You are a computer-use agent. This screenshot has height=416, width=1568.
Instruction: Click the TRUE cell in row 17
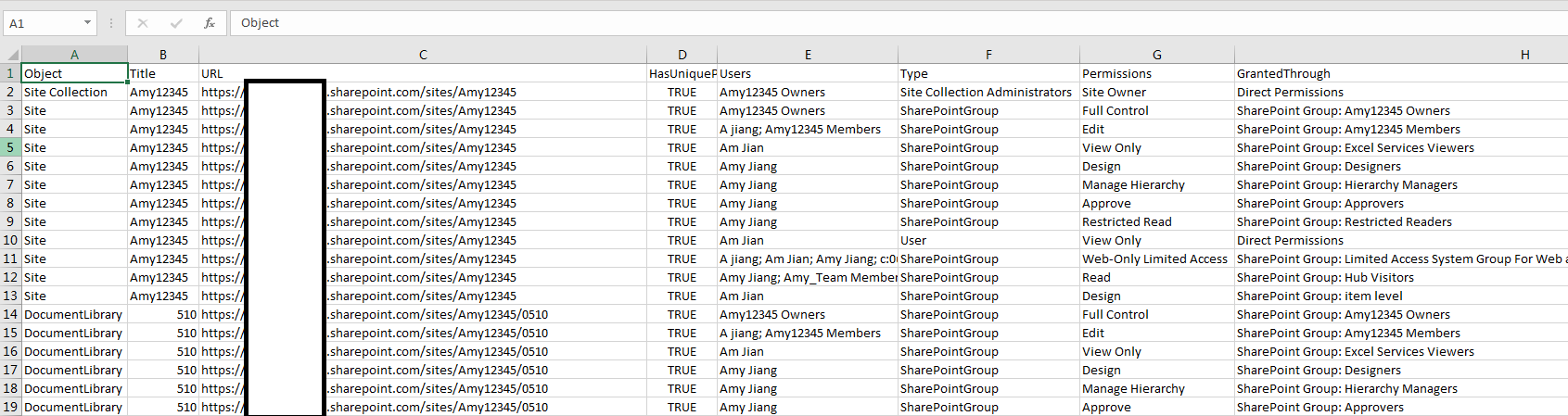point(682,370)
